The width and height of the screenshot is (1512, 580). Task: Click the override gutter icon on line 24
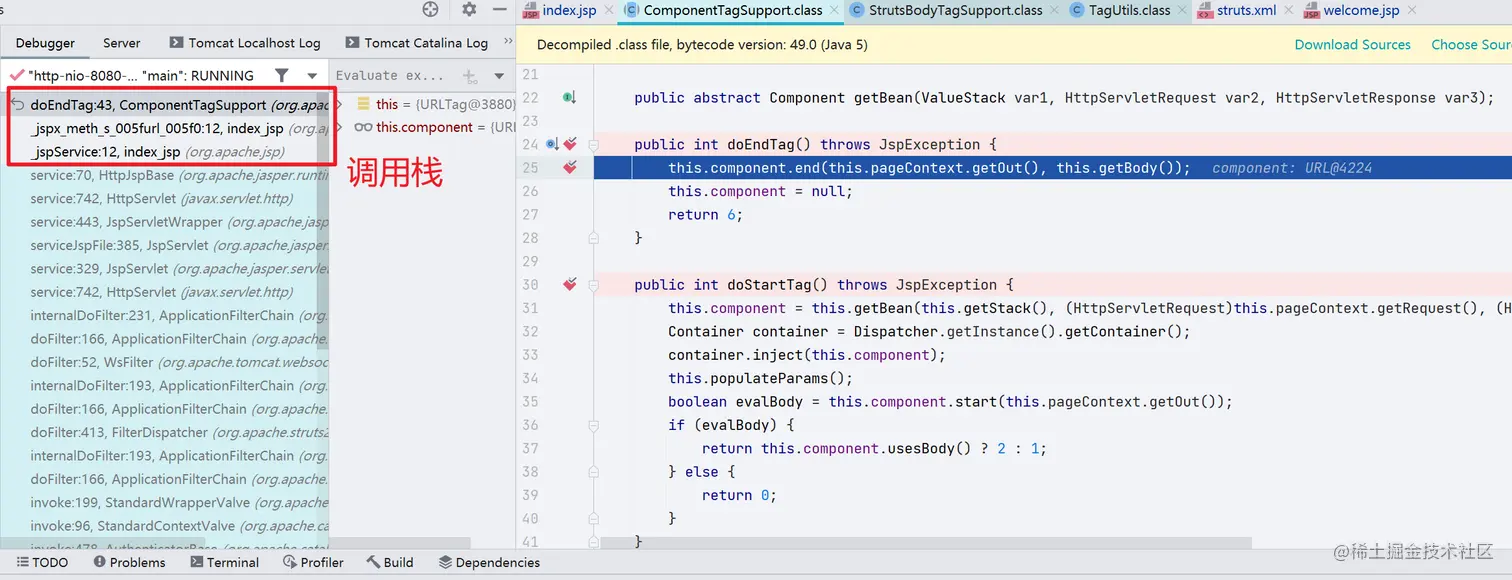pos(553,145)
